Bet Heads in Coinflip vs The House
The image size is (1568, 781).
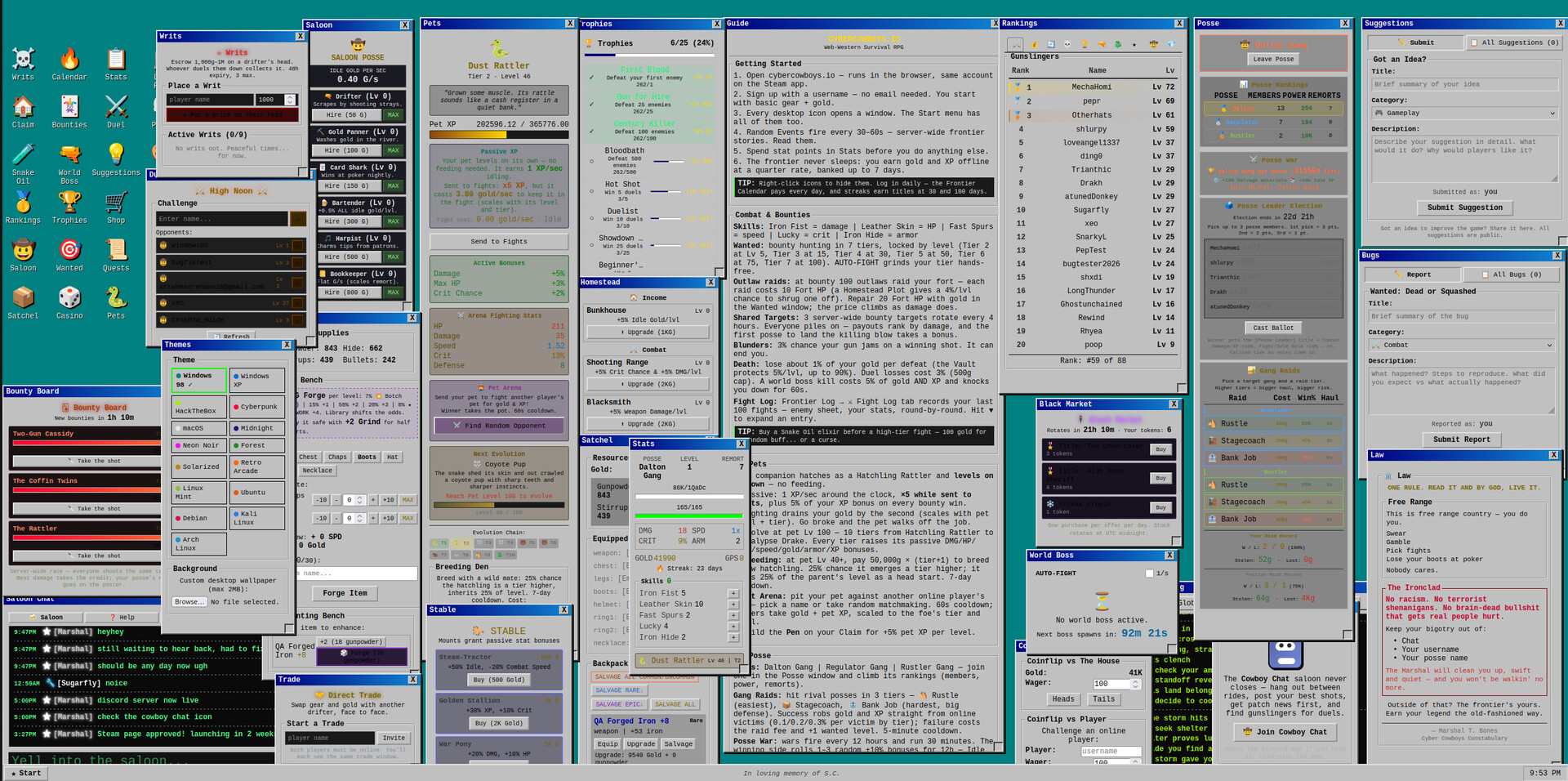(x=1063, y=699)
